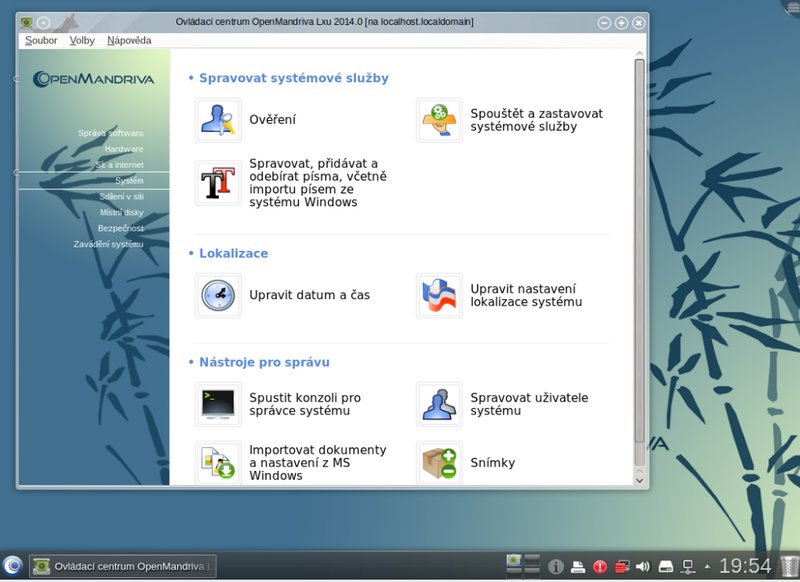
Task: Click the red exclamation update alert icon
Action: click(599, 566)
